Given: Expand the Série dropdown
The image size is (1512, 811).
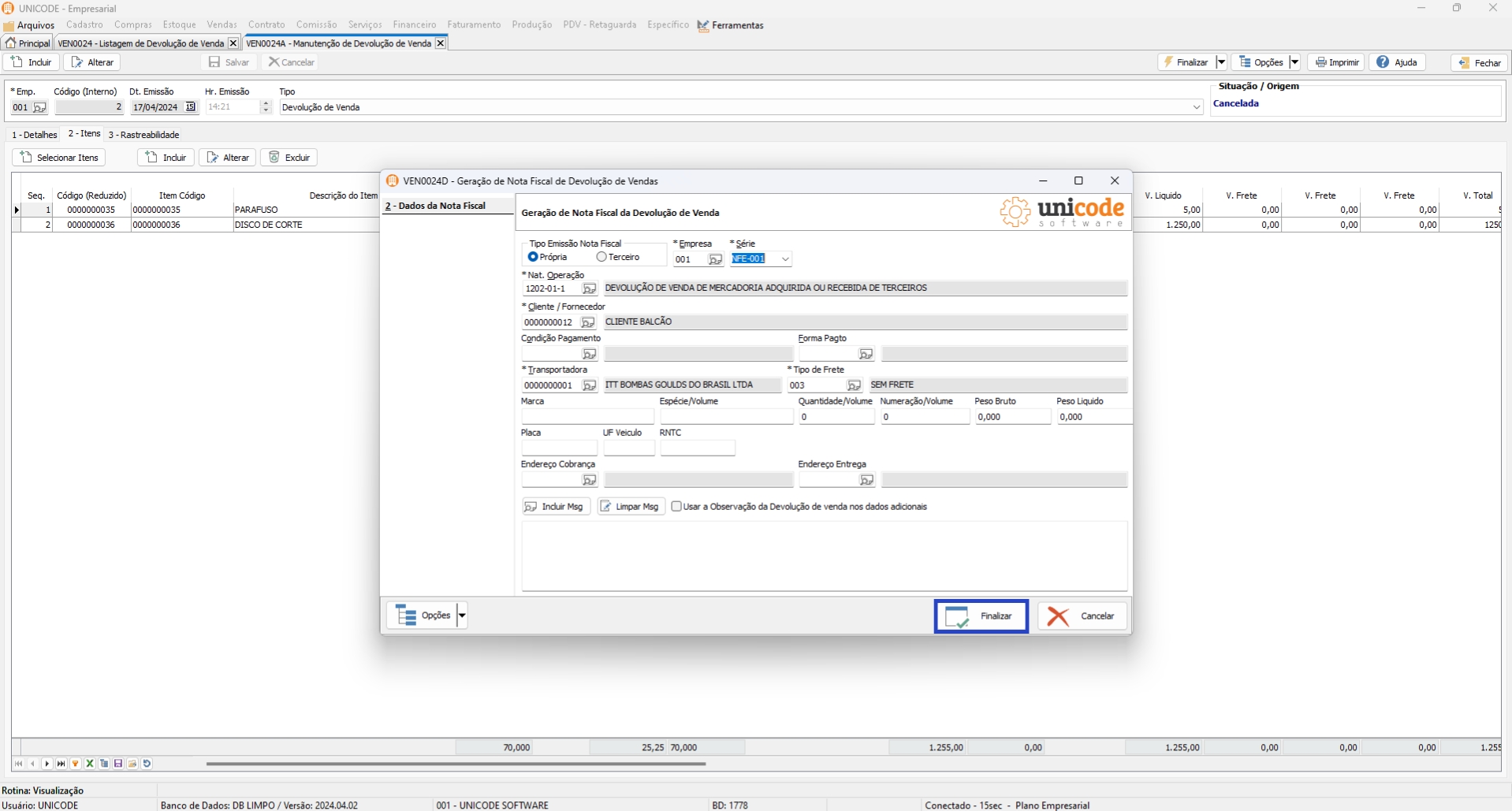Looking at the screenshot, I should (784, 259).
